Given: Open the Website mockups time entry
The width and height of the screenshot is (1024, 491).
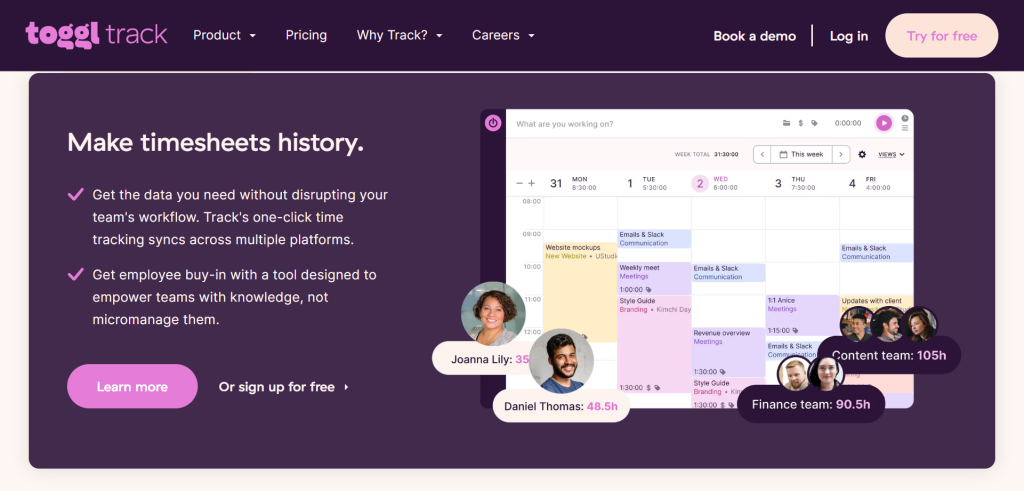Looking at the screenshot, I should (x=580, y=292).
